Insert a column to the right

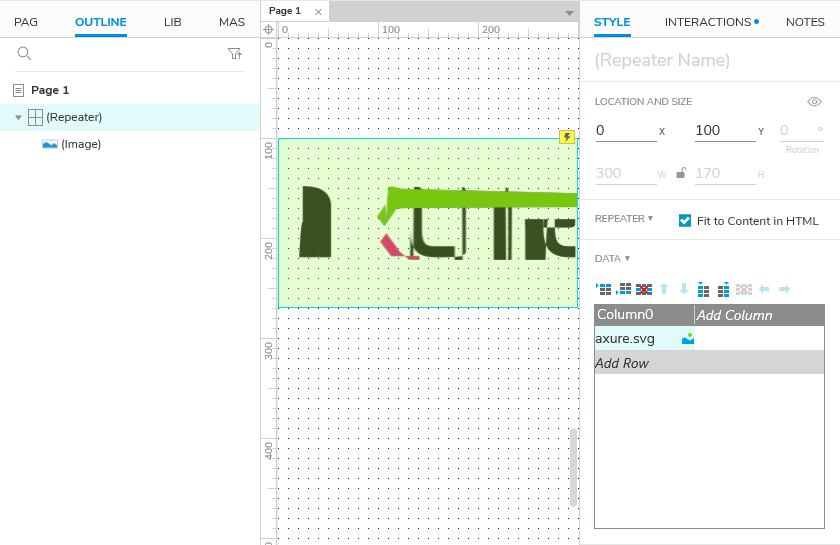pos(723,289)
